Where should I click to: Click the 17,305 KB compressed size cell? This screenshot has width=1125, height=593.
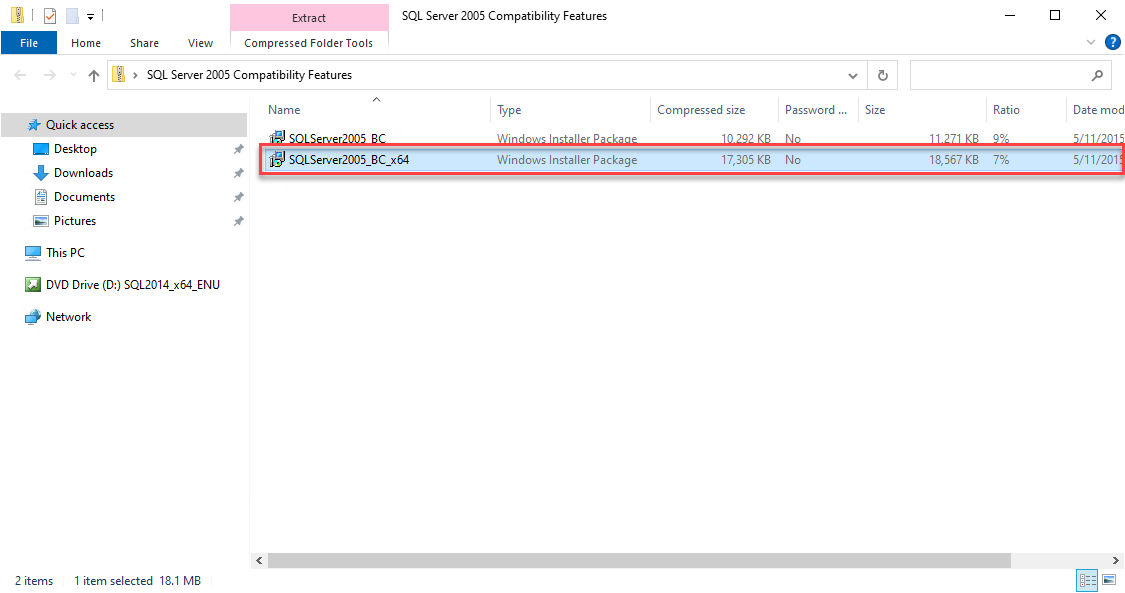(x=745, y=160)
